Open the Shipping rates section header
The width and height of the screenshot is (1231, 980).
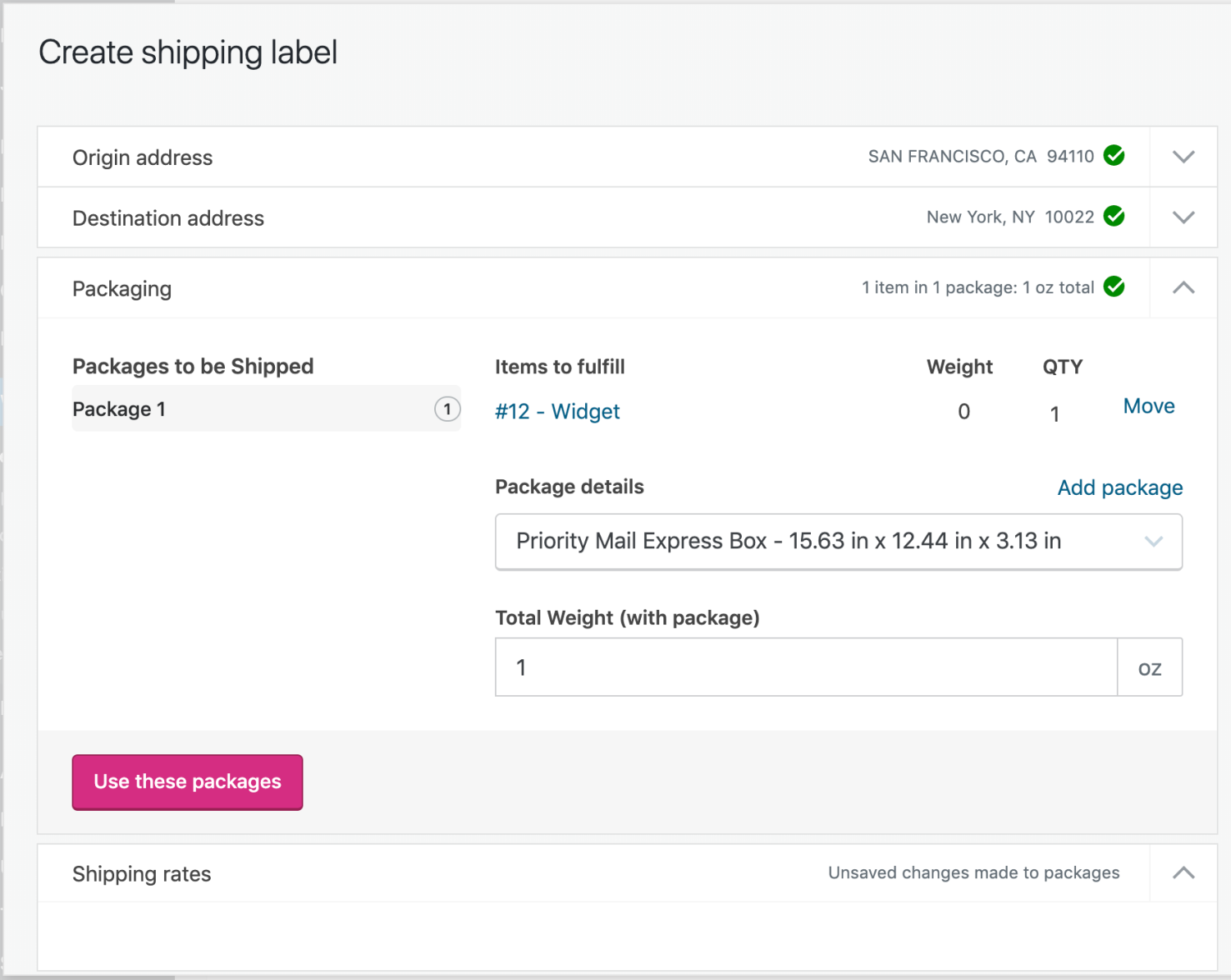pos(141,873)
